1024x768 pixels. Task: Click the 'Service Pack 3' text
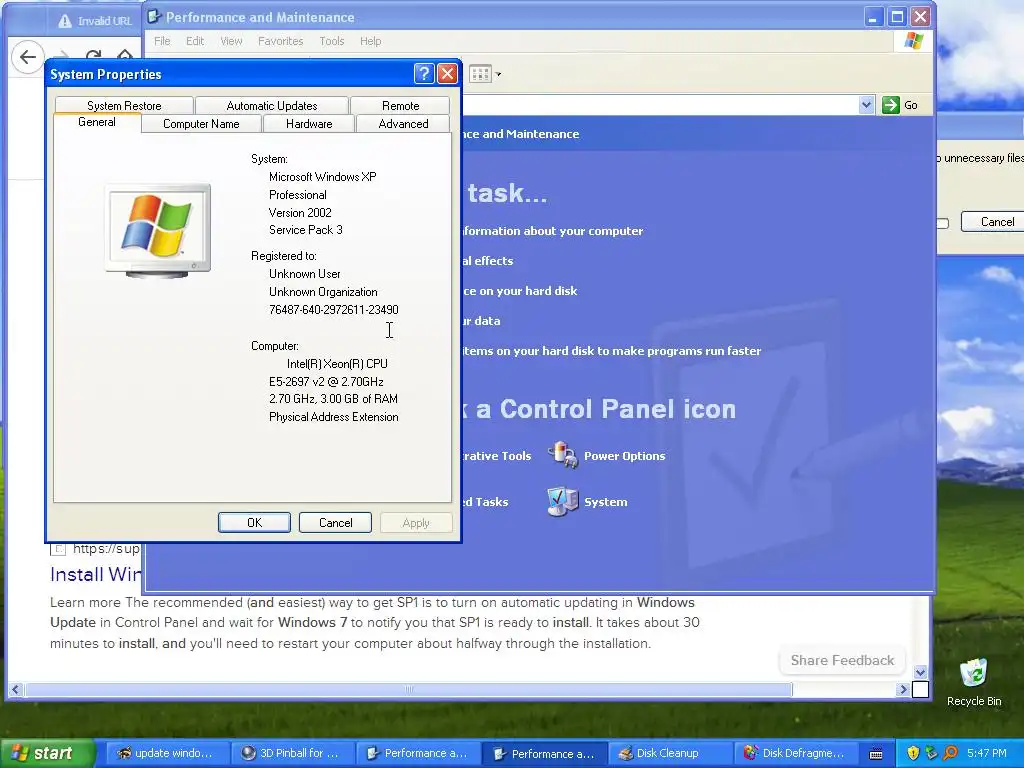pos(306,230)
